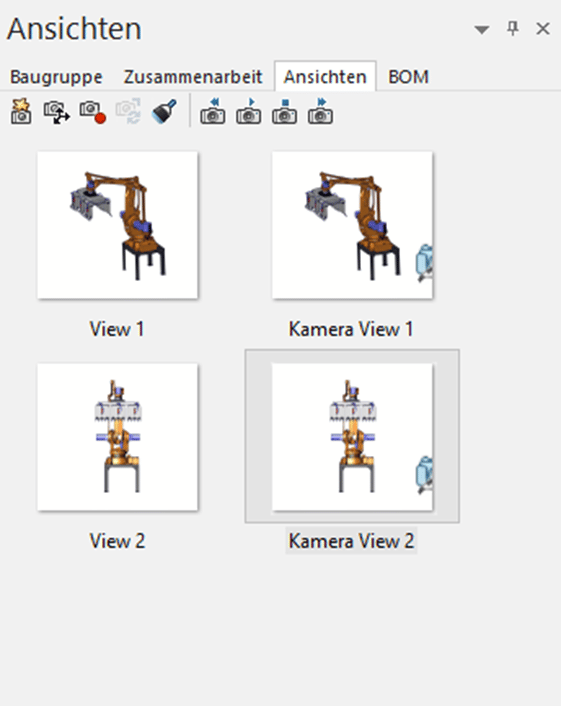Start recording with the red dot camera icon
The image size is (561, 706).
tap(93, 112)
